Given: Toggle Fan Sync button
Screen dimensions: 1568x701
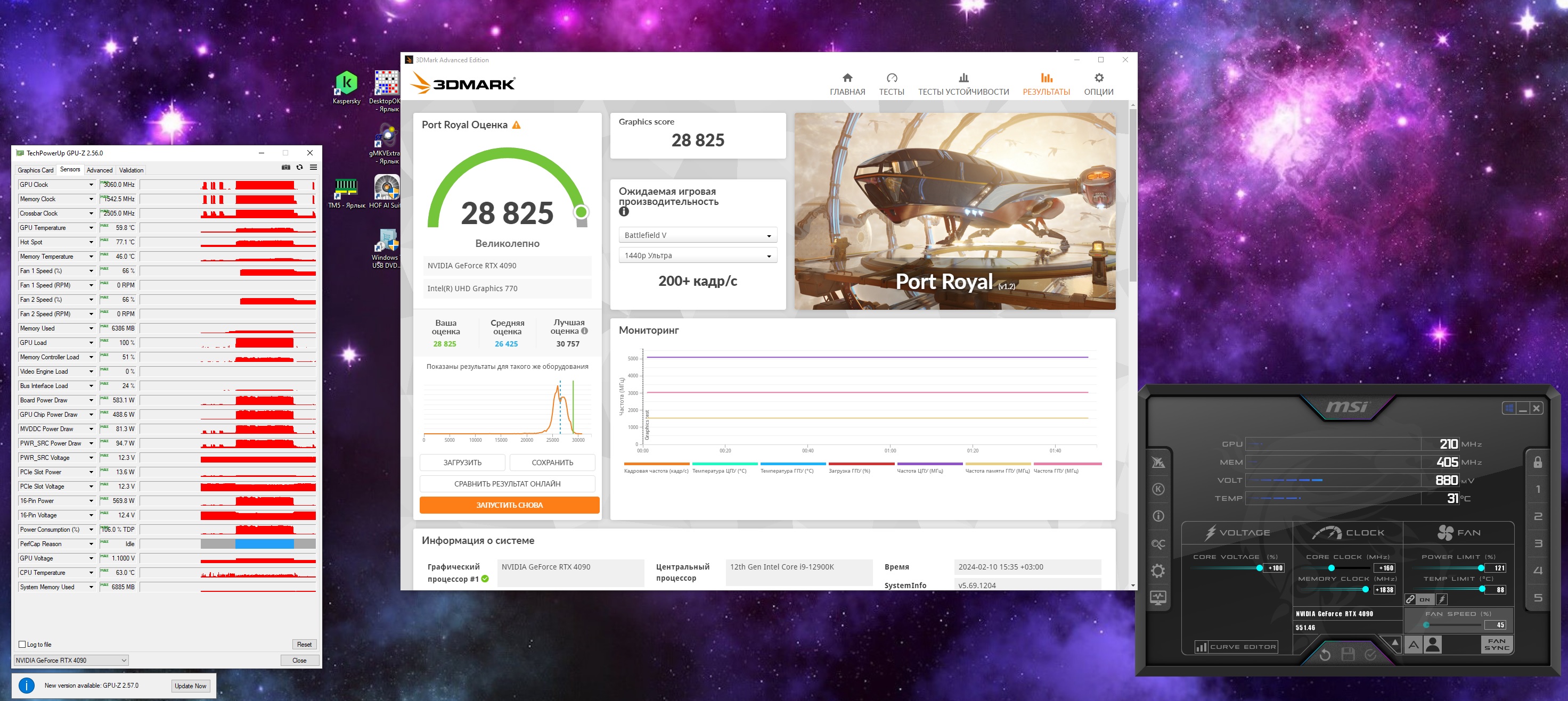Looking at the screenshot, I should (1496, 645).
